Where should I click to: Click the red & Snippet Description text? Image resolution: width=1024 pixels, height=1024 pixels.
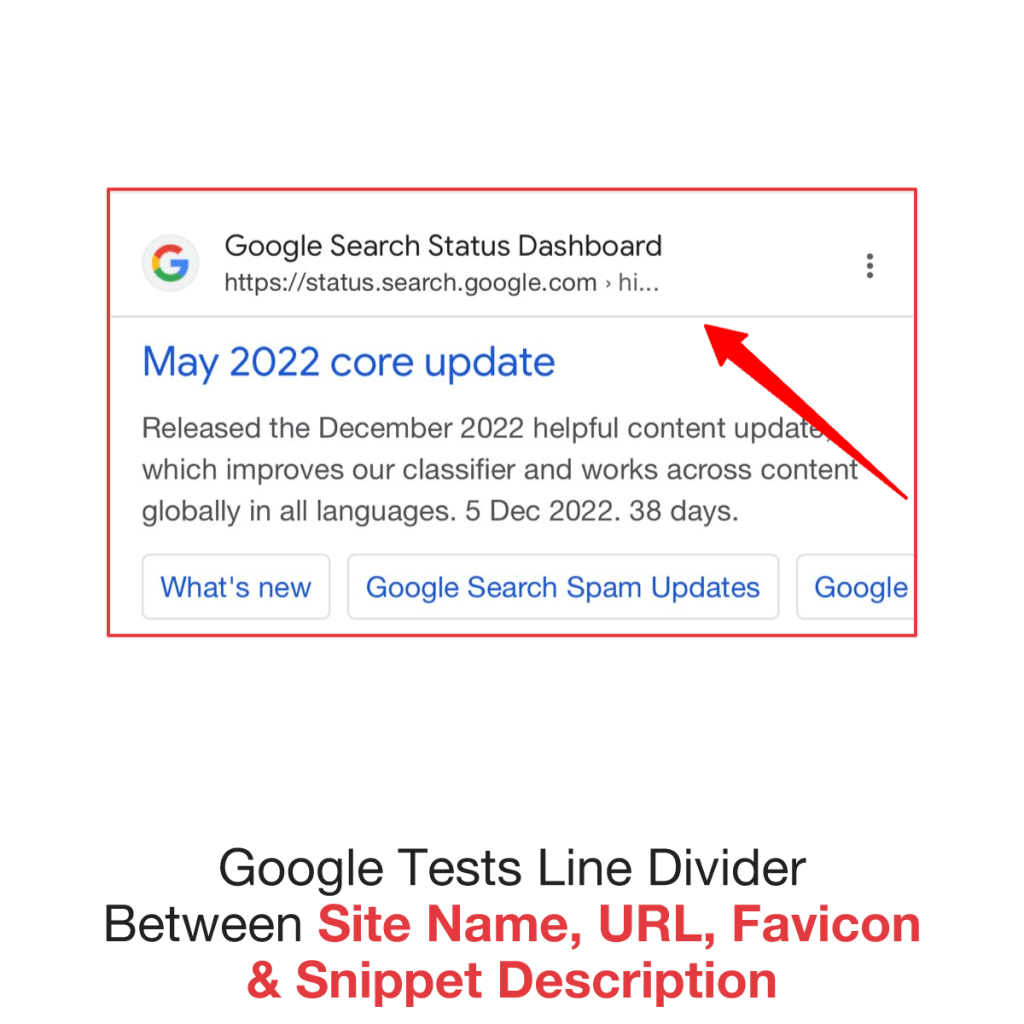pos(512,981)
